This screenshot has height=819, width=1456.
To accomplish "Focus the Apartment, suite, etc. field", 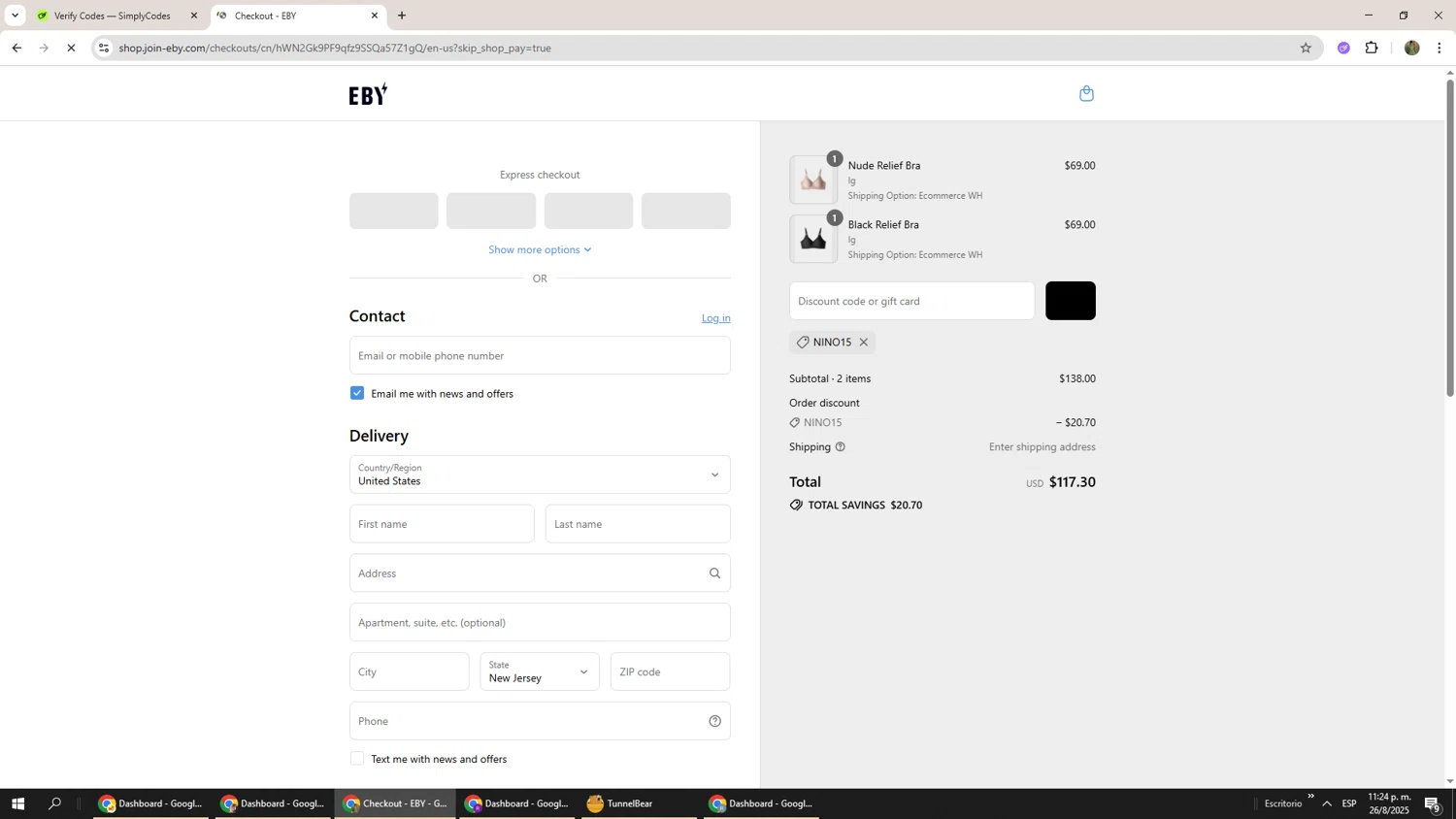I will [540, 622].
